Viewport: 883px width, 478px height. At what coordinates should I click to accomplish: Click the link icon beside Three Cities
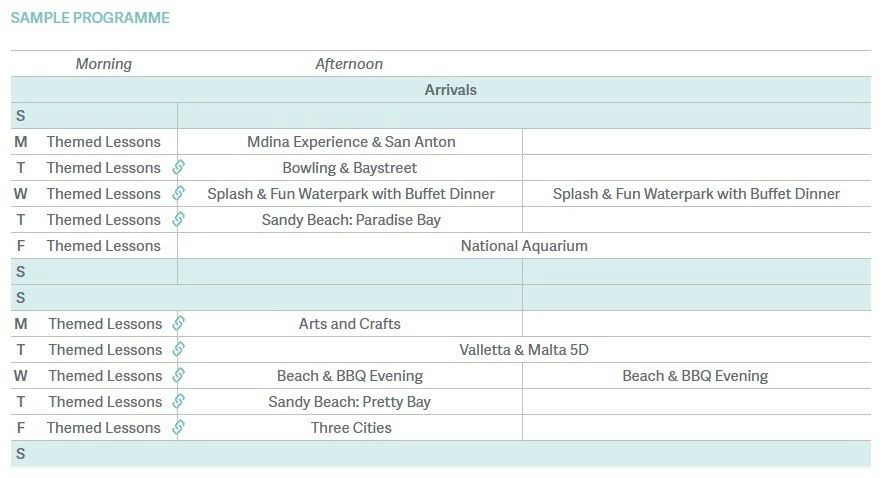pos(179,427)
